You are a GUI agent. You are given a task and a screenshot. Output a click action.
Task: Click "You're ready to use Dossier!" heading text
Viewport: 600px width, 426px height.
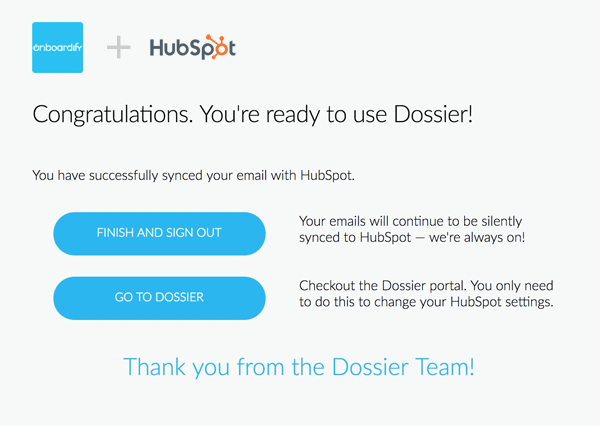click(340, 114)
